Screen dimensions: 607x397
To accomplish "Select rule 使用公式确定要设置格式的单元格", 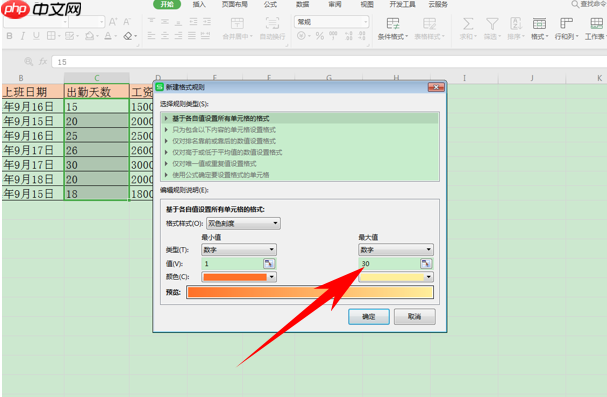I will tap(300, 175).
